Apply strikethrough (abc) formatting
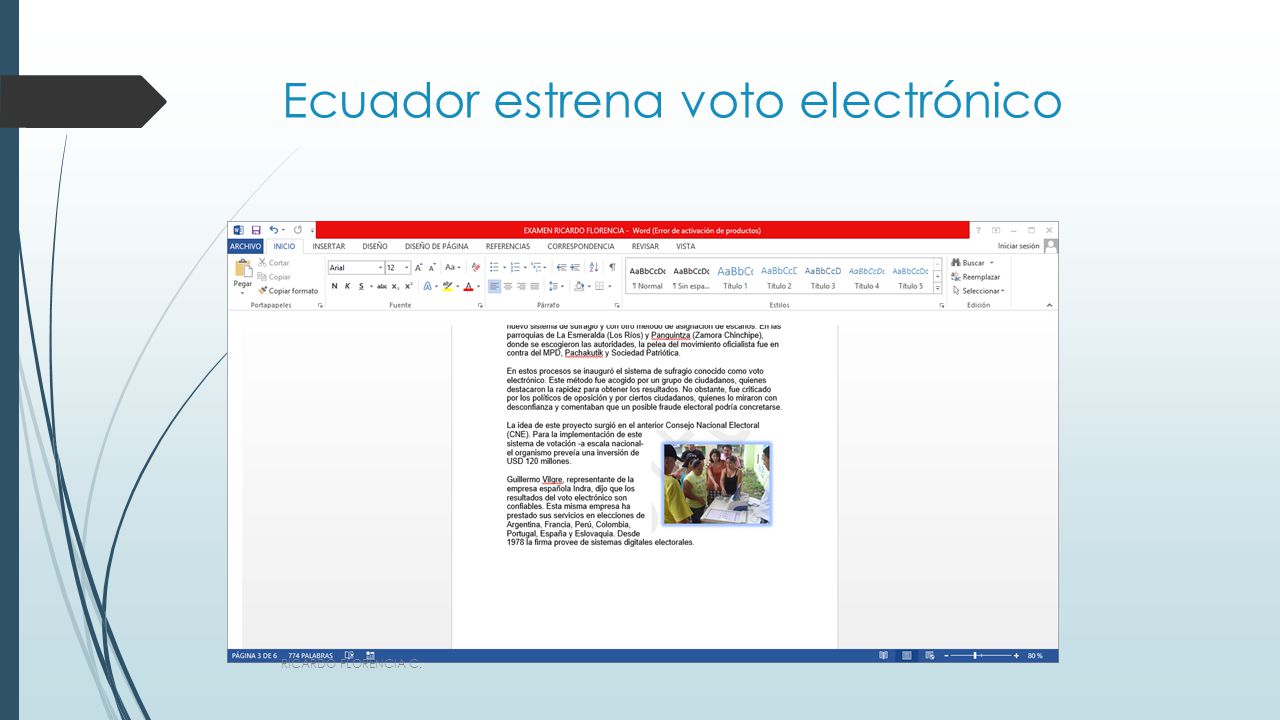Viewport: 1280px width, 720px height. (382, 286)
